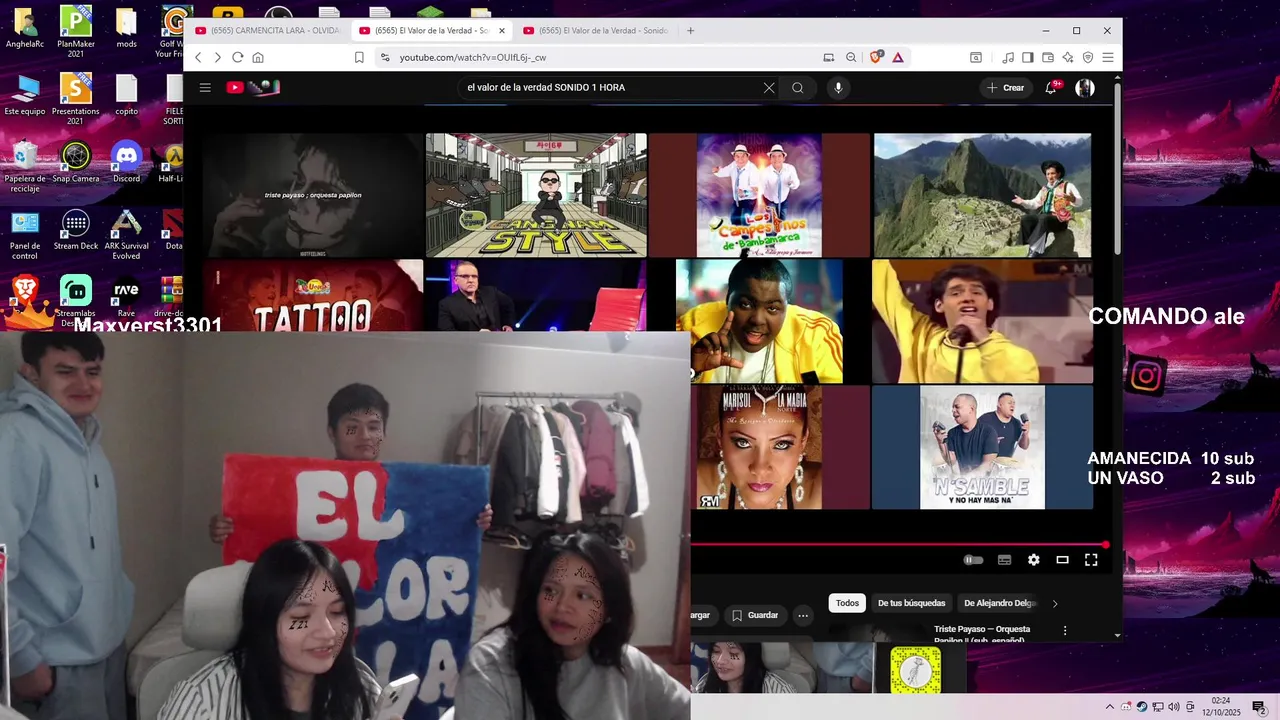Image resolution: width=1280 pixels, height=720 pixels.
Task: Open the Triste Payaso suggested video title
Action: [x=982, y=634]
